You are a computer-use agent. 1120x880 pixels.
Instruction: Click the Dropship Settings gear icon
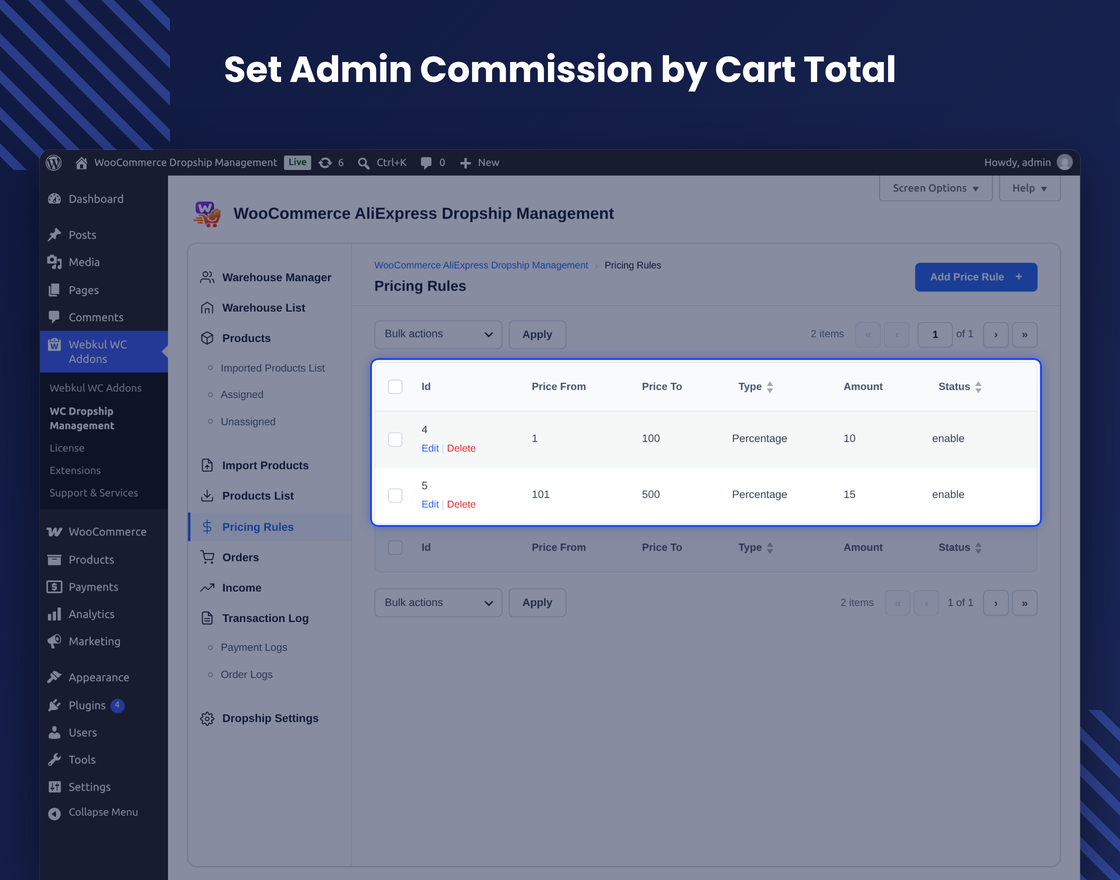207,719
